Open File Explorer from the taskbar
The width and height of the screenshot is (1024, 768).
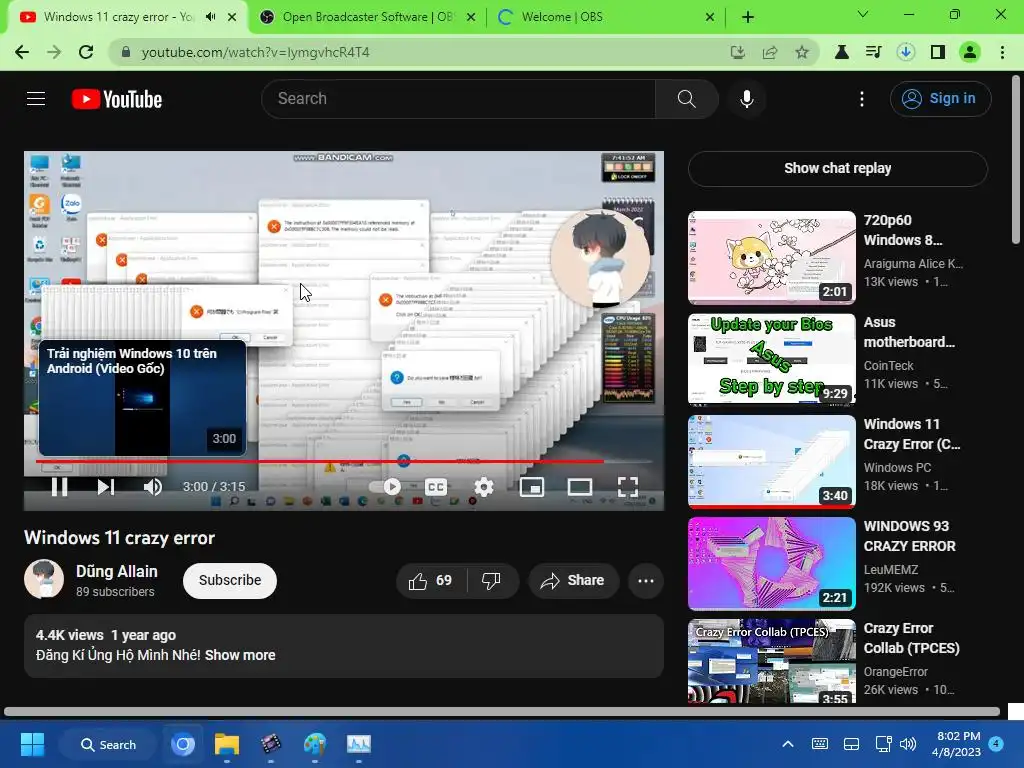[x=227, y=744]
